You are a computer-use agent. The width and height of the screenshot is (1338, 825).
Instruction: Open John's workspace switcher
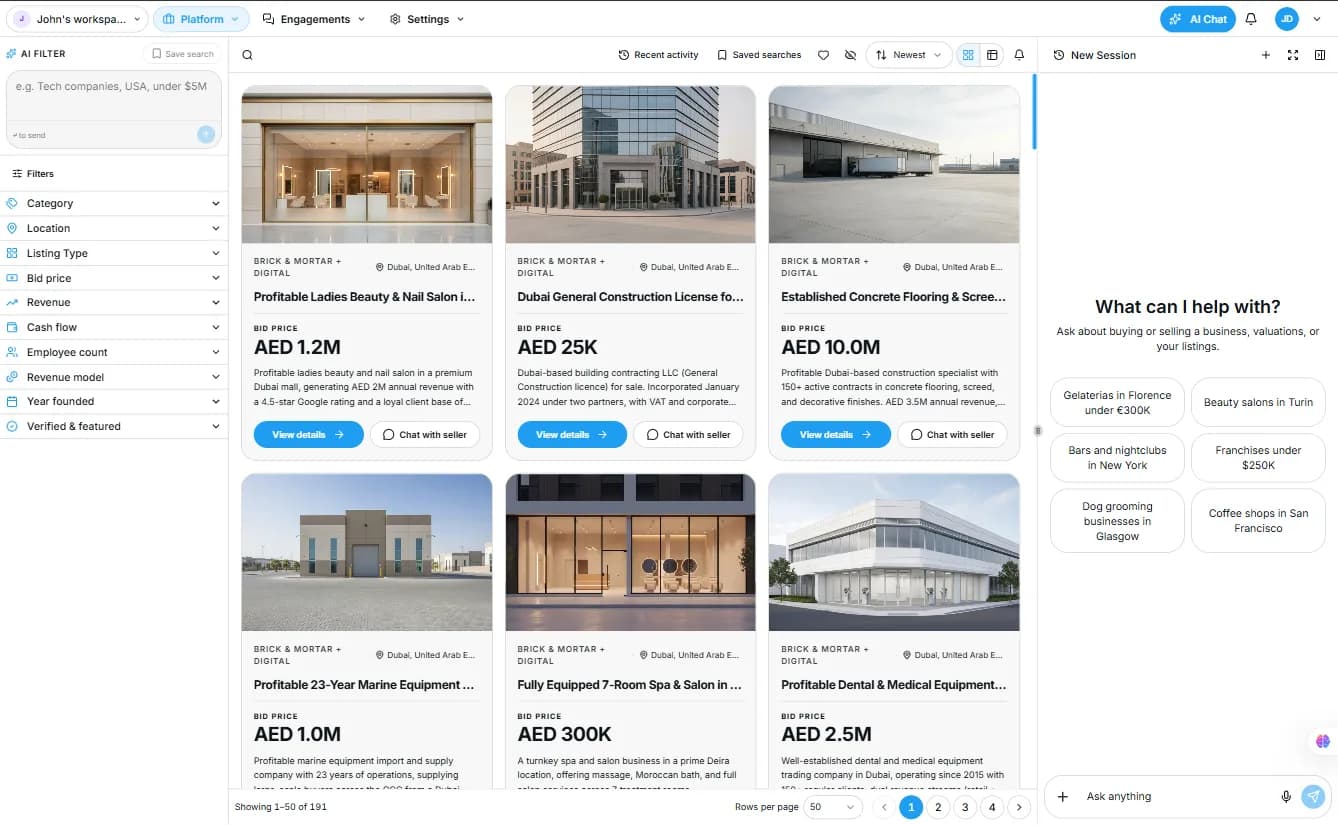tap(78, 19)
